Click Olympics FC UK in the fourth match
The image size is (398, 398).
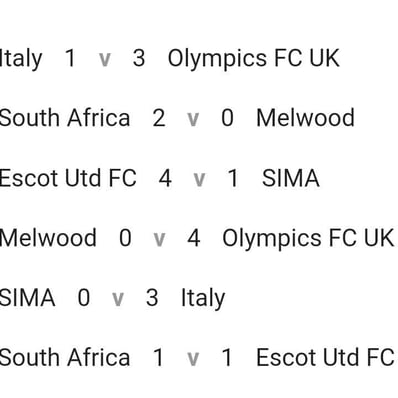click(308, 239)
